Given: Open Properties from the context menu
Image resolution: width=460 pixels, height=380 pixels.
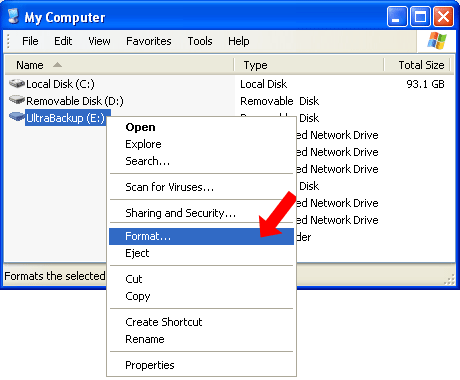Looking at the screenshot, I should pyautogui.click(x=201, y=365).
